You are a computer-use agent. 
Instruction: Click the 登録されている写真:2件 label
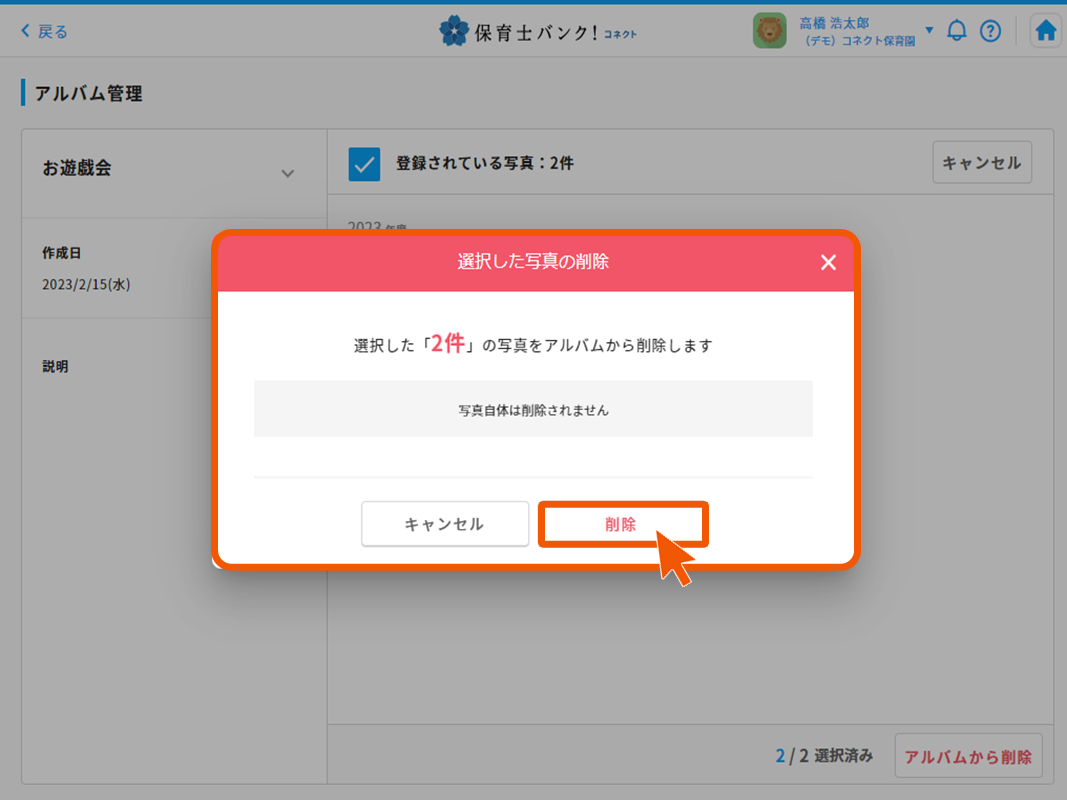pyautogui.click(x=484, y=163)
